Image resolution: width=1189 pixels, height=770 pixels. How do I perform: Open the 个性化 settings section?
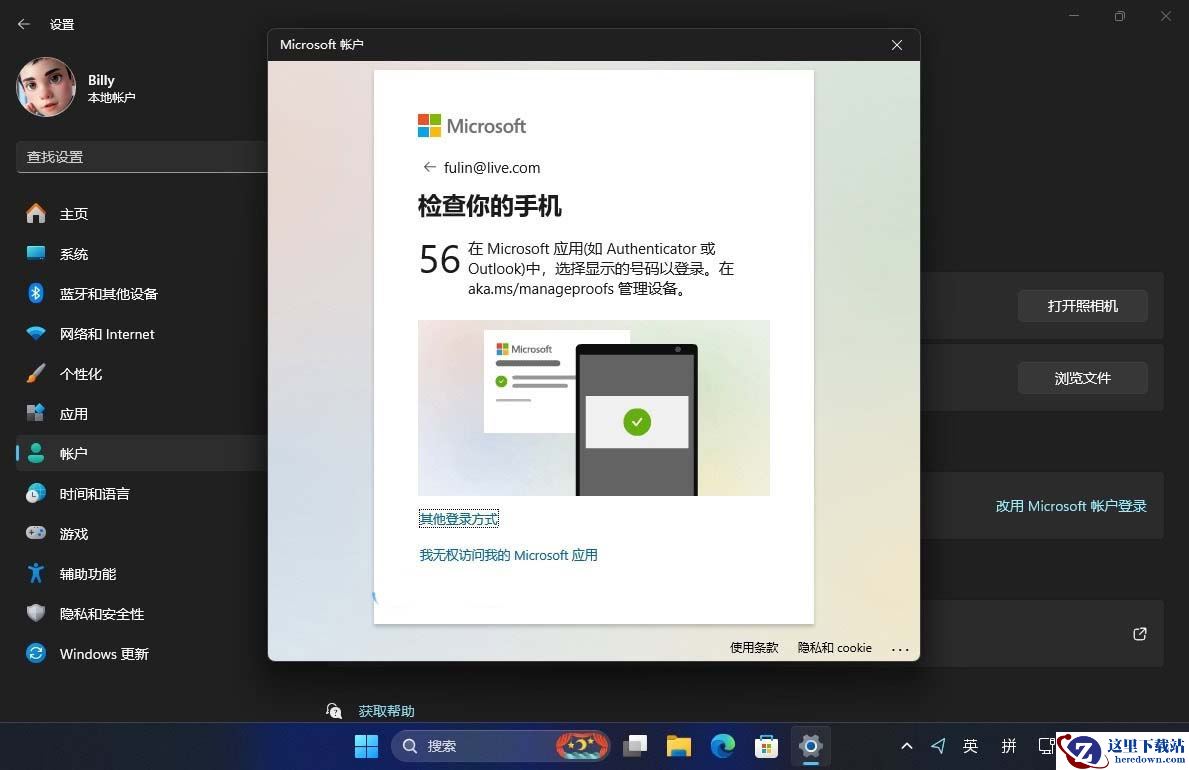pos(142,374)
